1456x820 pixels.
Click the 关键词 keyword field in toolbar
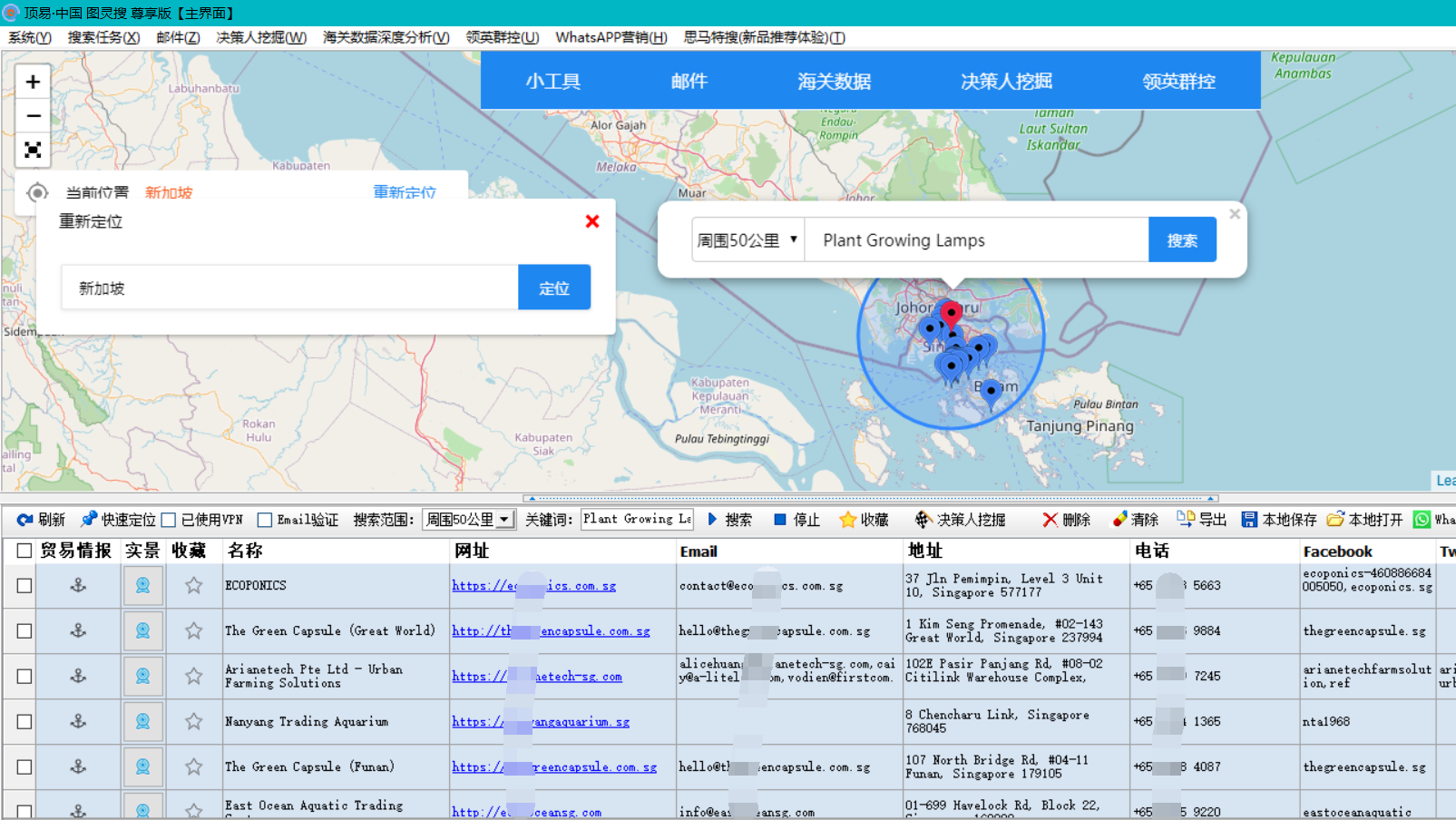pos(637,520)
